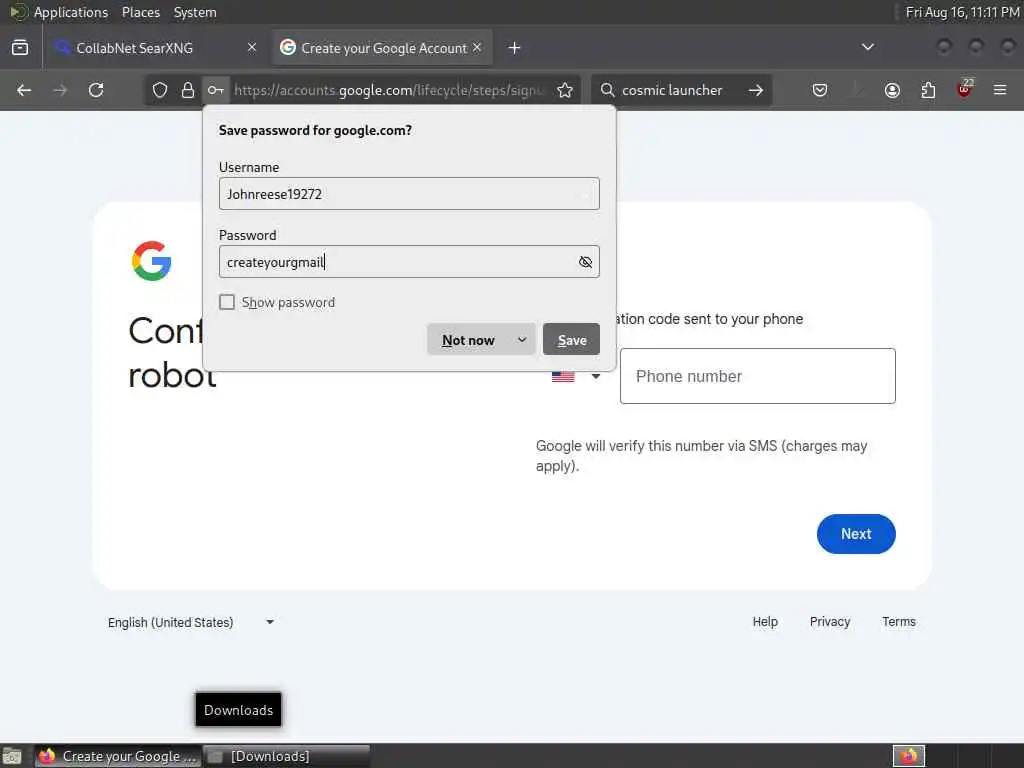The height and width of the screenshot is (768, 1024).
Task: Open the Applications menu
Action: [x=71, y=12]
